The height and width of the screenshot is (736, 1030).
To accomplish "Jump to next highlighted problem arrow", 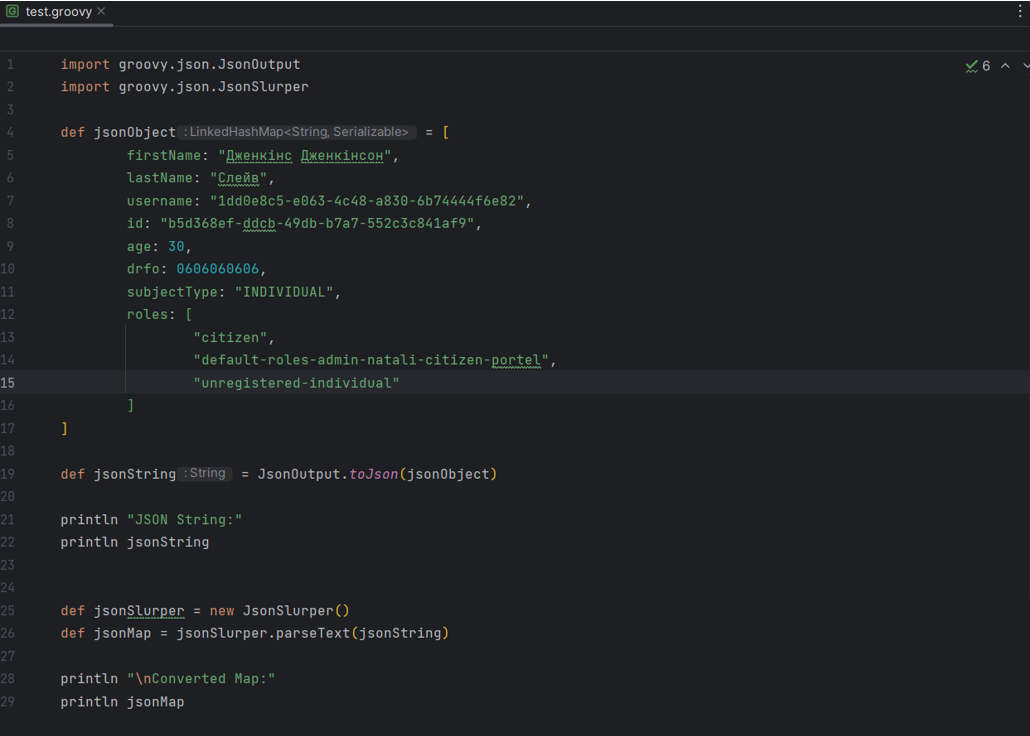I will tap(1025, 66).
